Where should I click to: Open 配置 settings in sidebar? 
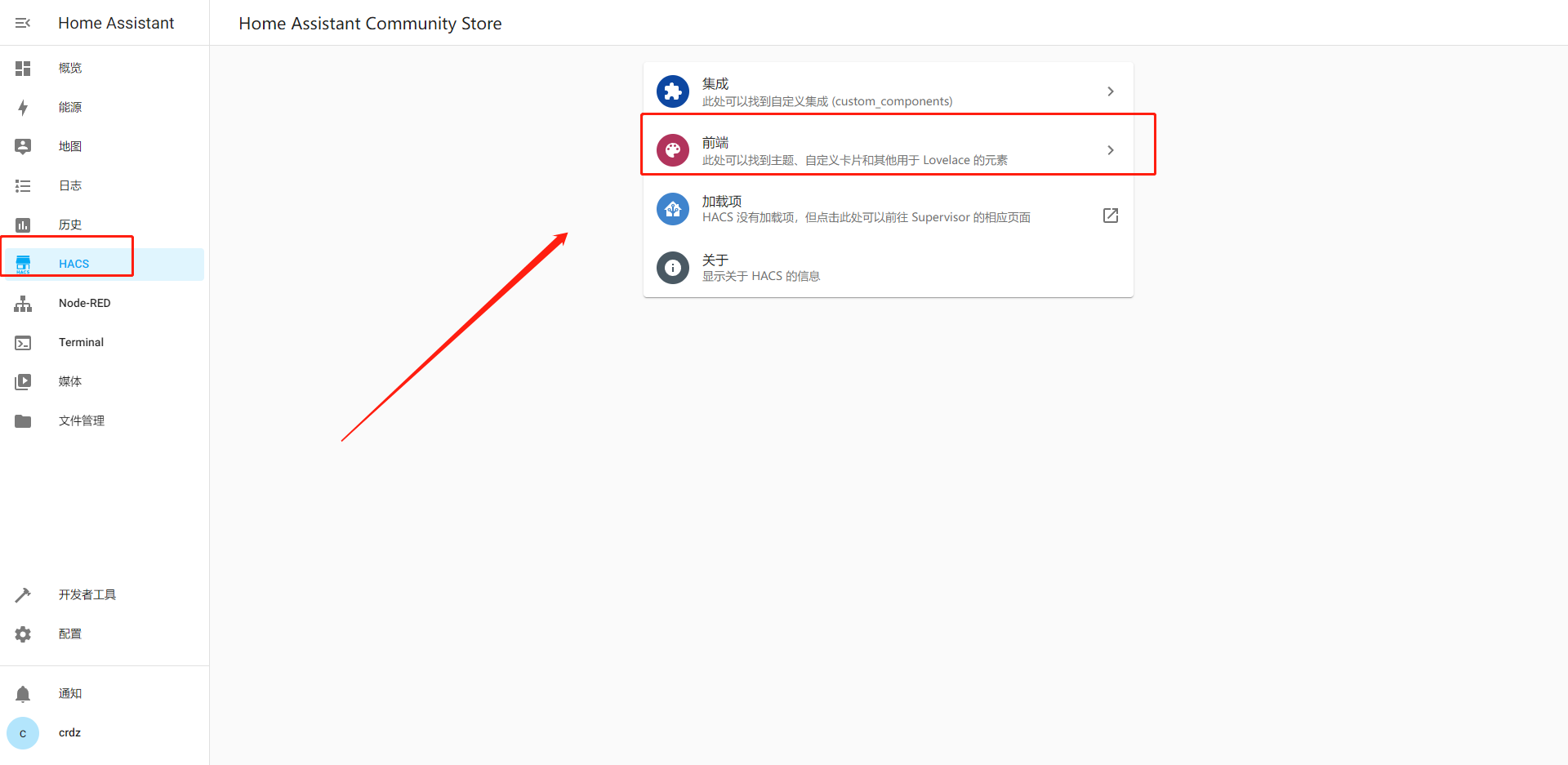(69, 634)
